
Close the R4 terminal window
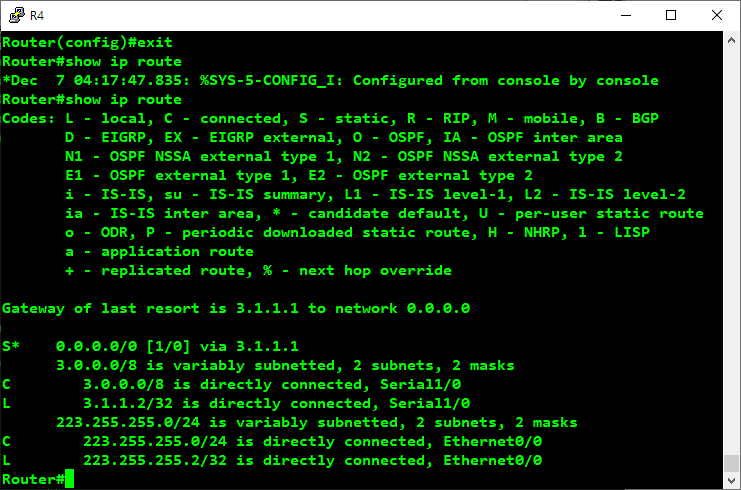(x=716, y=15)
